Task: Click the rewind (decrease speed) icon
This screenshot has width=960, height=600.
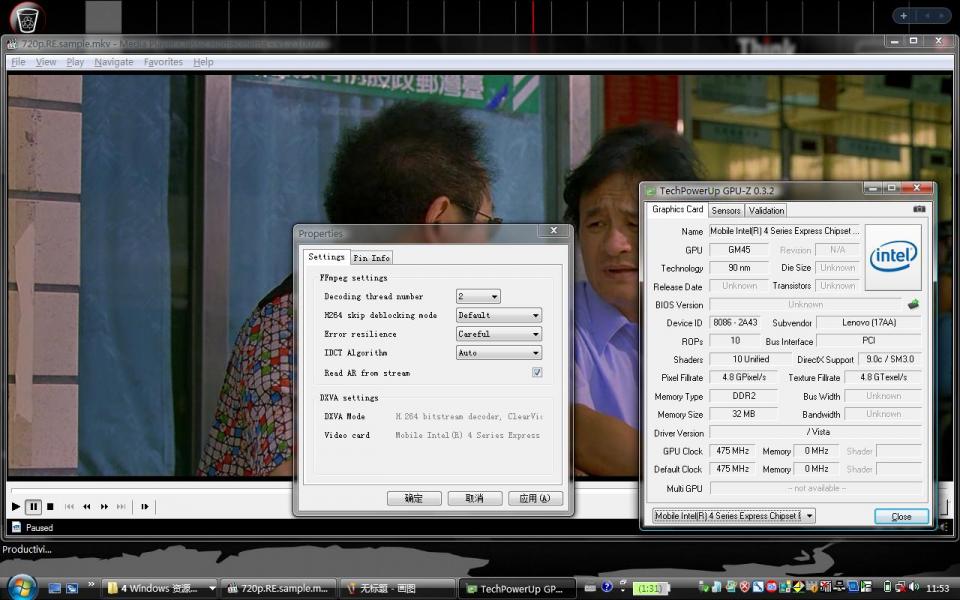Action: click(x=87, y=507)
